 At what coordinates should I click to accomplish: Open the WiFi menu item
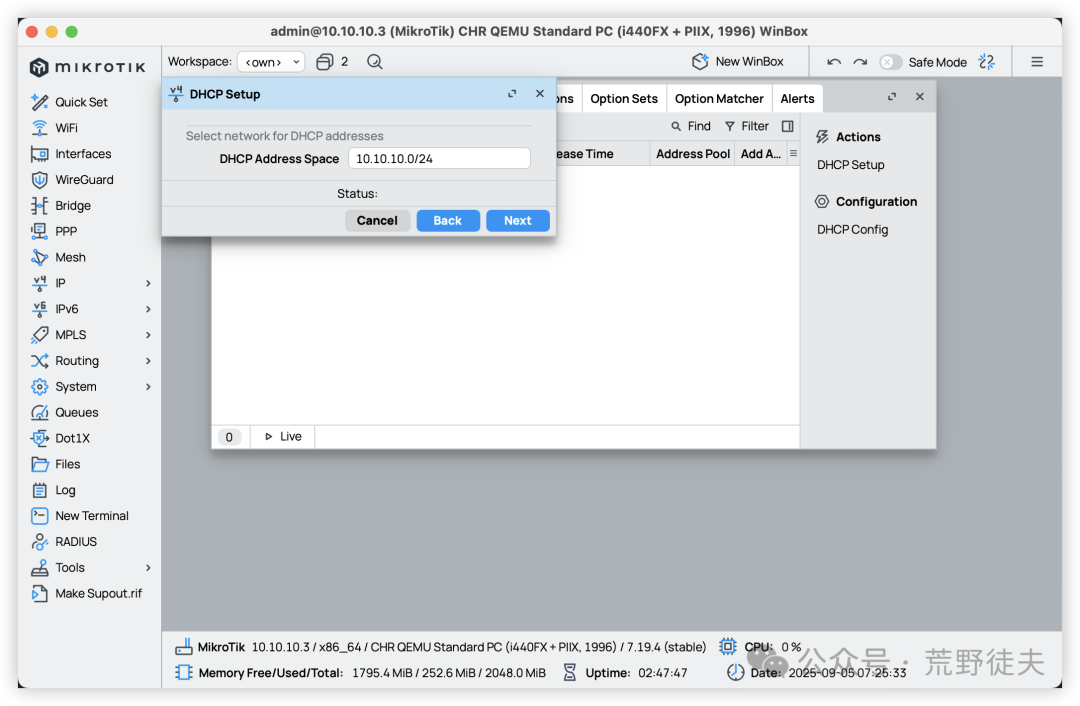pyautogui.click(x=66, y=128)
